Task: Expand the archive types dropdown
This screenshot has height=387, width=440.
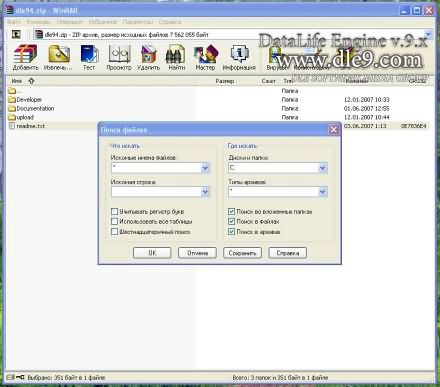Action: coord(322,192)
